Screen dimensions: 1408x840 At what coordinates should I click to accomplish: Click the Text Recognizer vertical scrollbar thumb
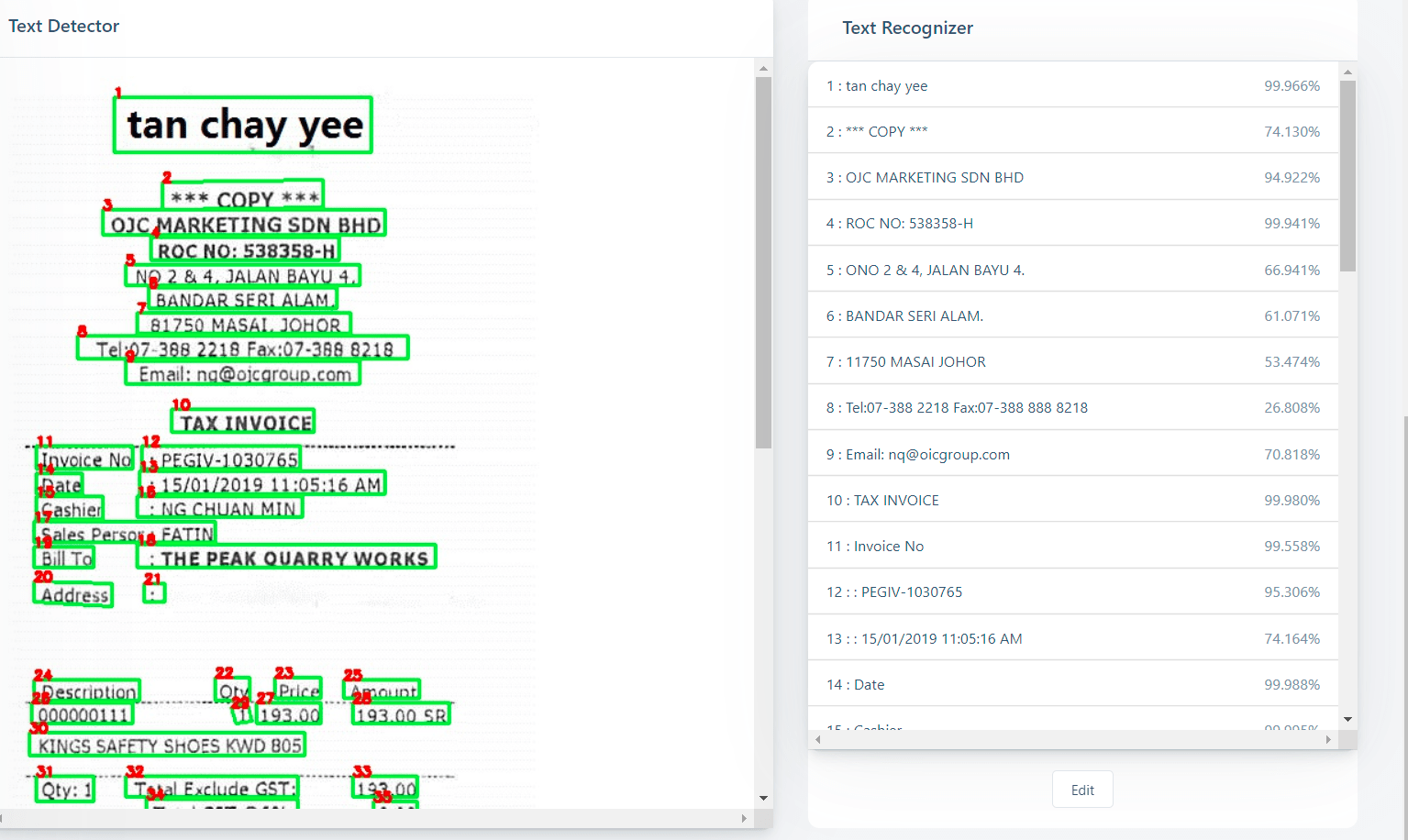pos(1347,176)
